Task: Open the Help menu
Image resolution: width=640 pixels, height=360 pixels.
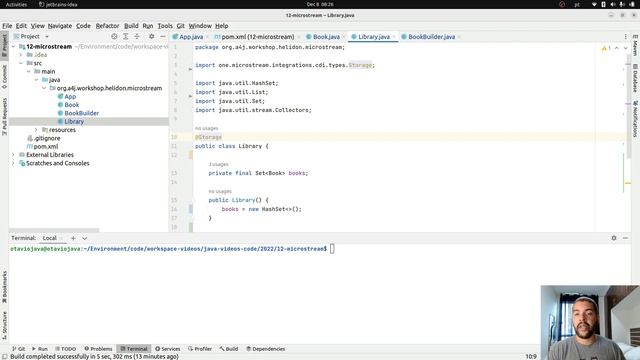Action: click(x=222, y=26)
